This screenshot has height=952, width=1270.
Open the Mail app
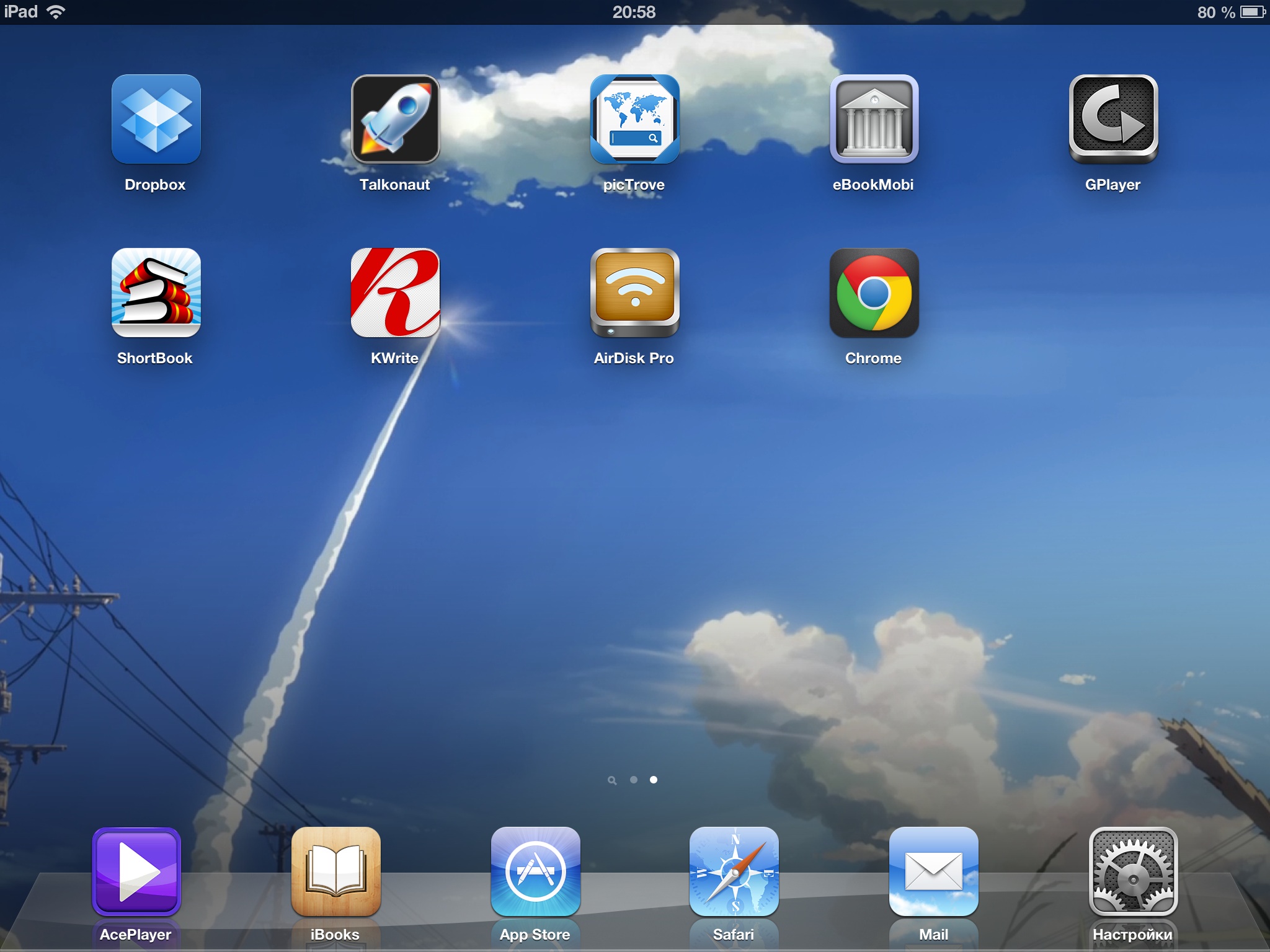pyautogui.click(x=934, y=871)
